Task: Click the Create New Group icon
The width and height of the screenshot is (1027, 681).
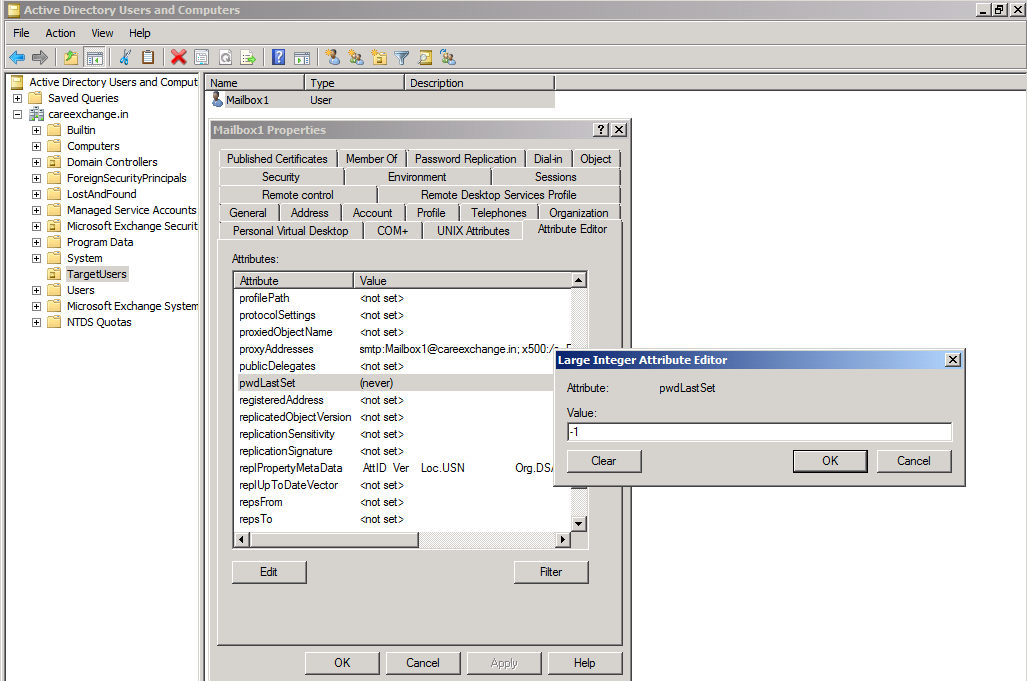Action: click(x=356, y=58)
